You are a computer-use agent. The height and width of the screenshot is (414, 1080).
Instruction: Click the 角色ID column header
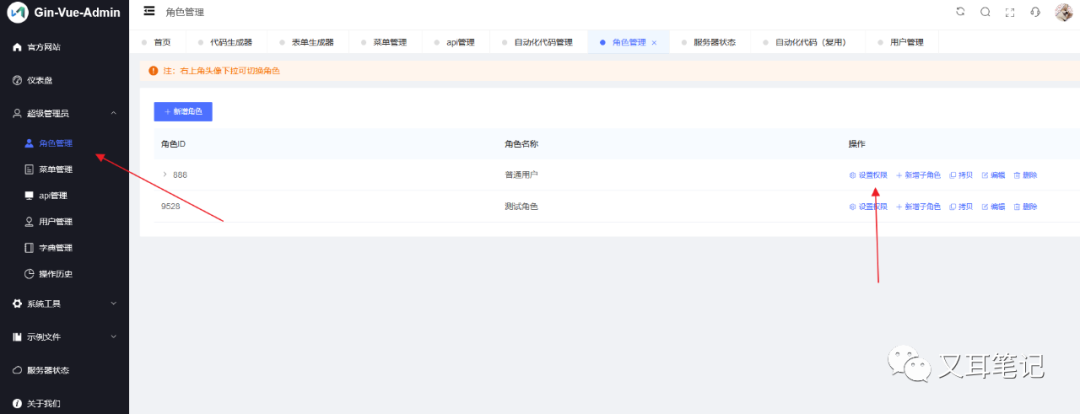[174, 144]
